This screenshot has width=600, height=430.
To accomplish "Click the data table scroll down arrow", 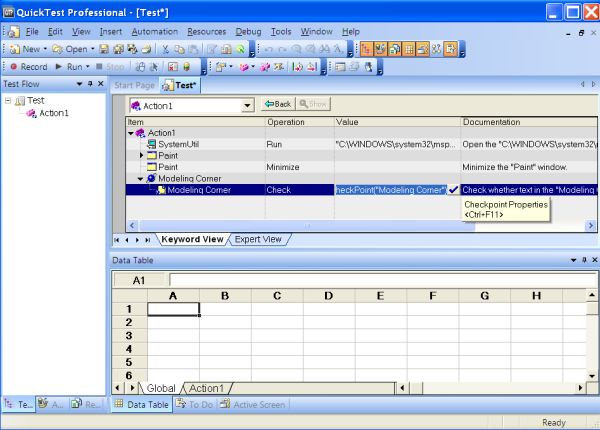I will tap(592, 376).
